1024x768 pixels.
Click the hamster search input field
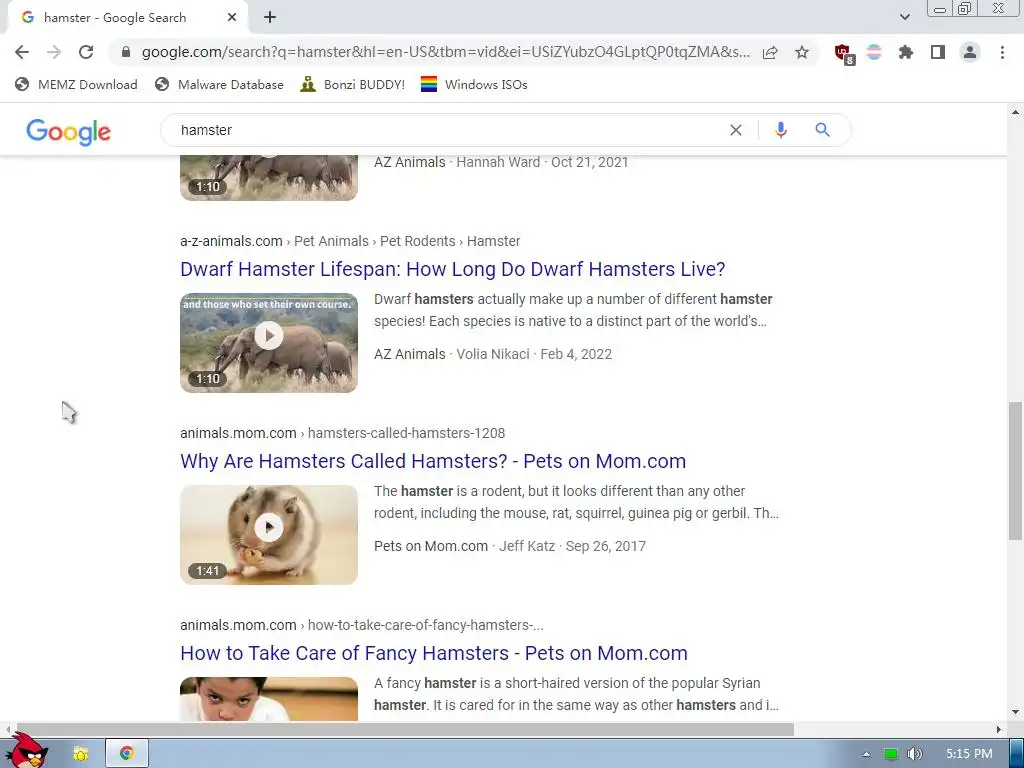coord(451,130)
